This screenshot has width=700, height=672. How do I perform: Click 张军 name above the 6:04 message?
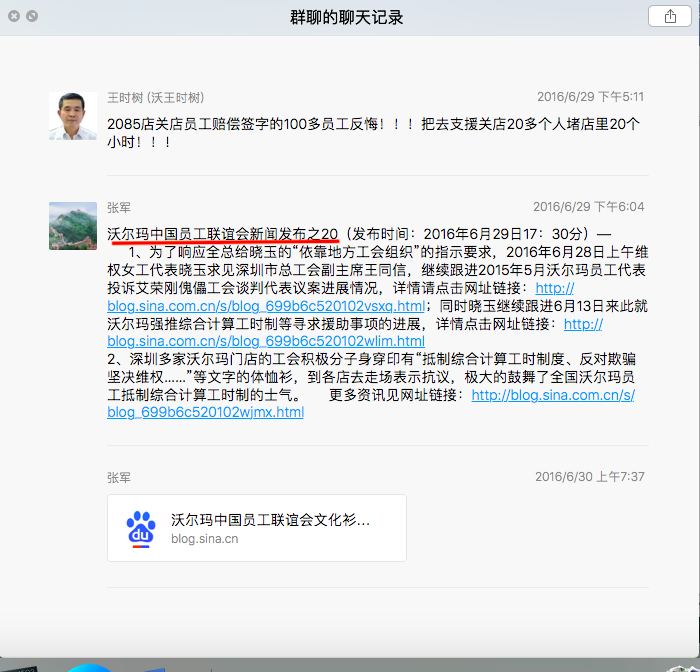[119, 208]
